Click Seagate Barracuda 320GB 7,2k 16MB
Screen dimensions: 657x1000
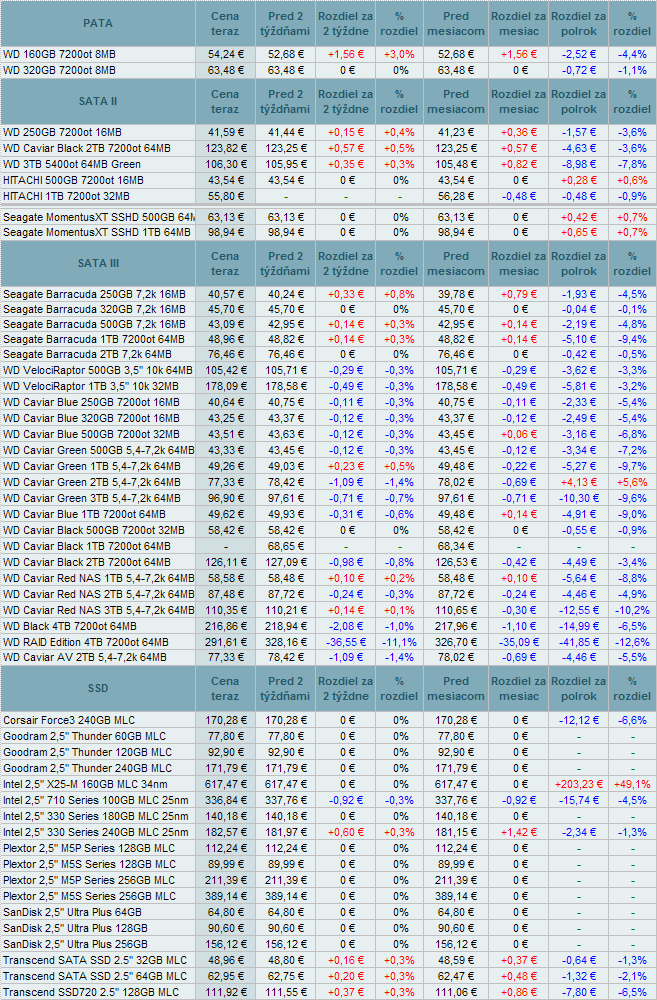tap(94, 309)
